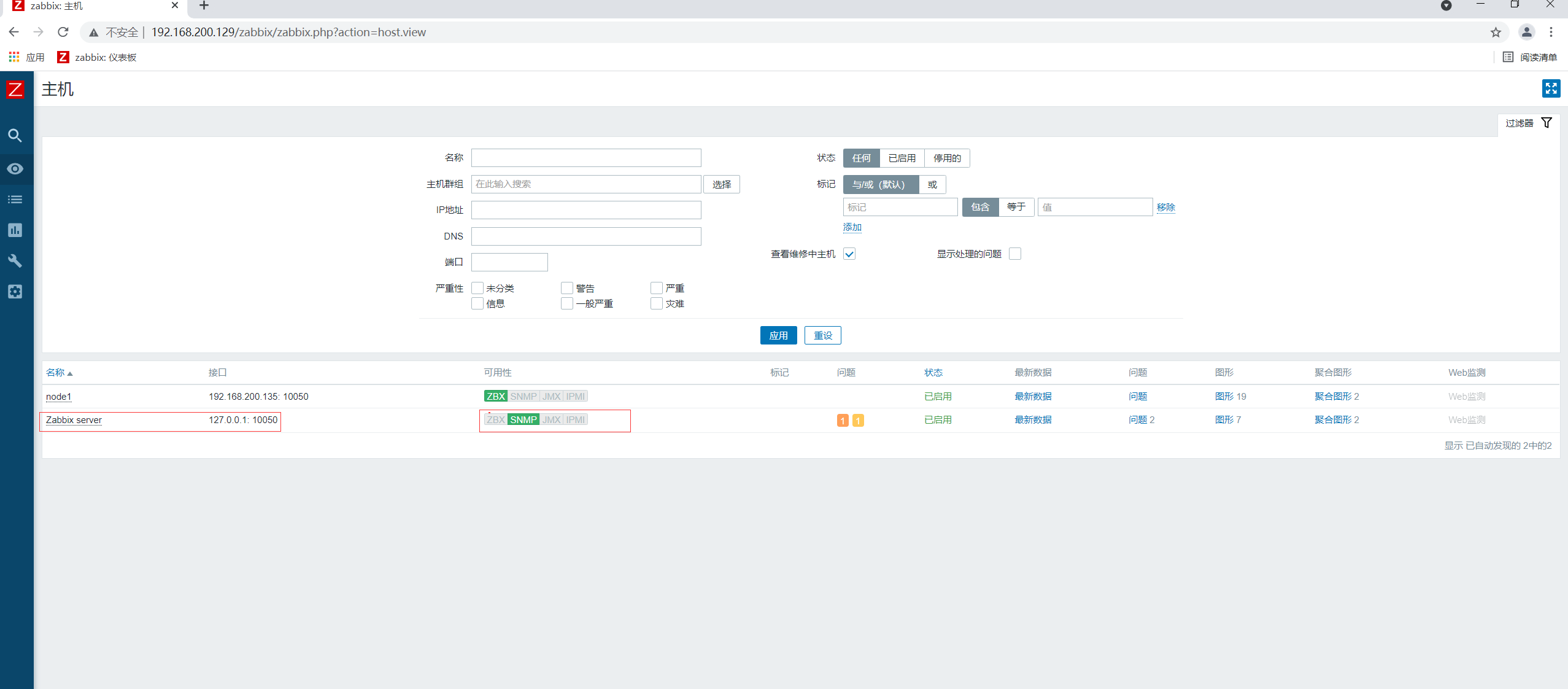Viewport: 1568px width, 689px height.
Task: Open the Administration gear icon in sidebar
Action: (15, 292)
